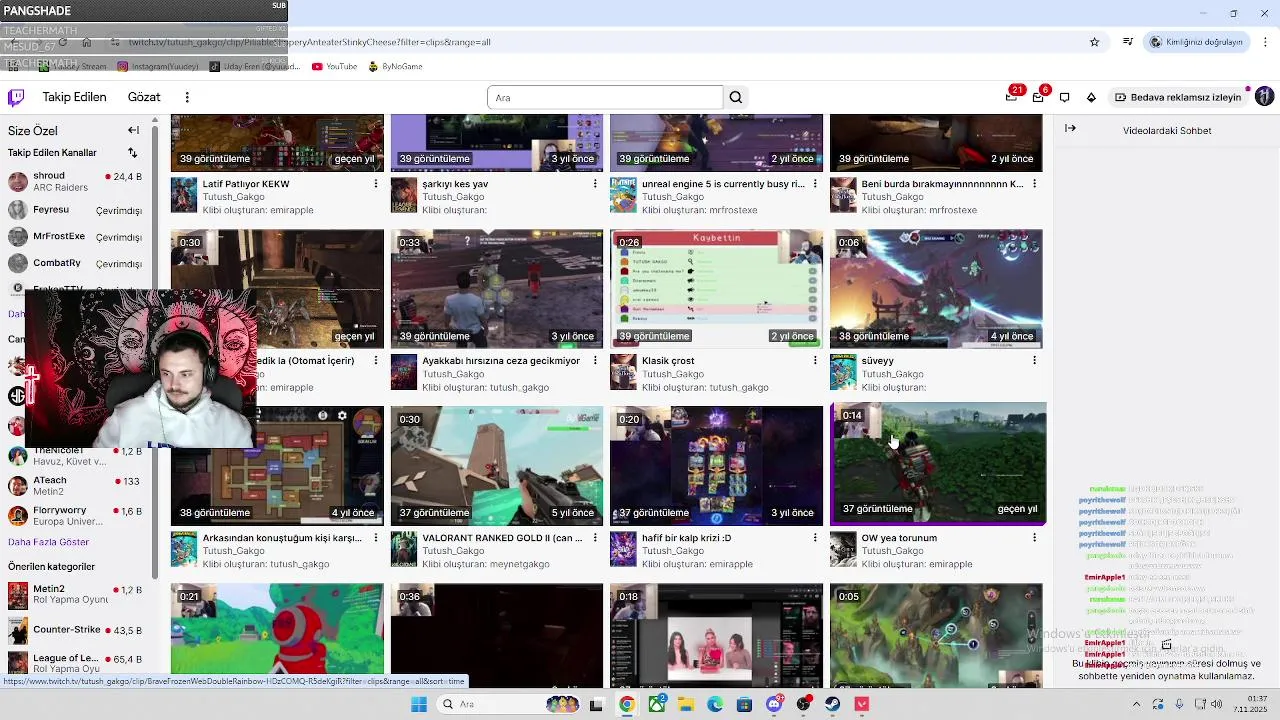Focus the Ara search field
The height and width of the screenshot is (720, 1280).
coord(605,97)
